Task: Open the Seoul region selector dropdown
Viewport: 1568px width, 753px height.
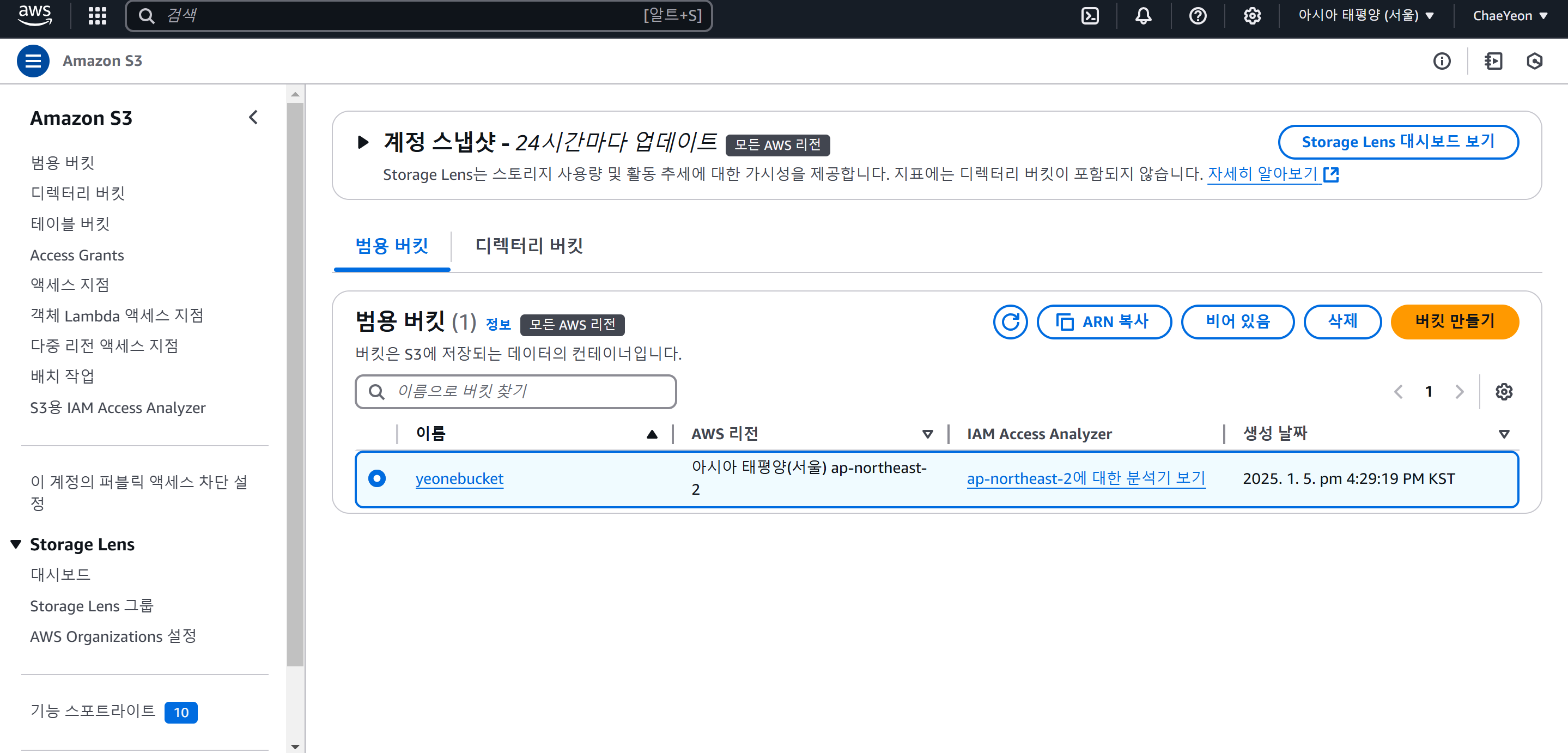Action: (x=1366, y=16)
